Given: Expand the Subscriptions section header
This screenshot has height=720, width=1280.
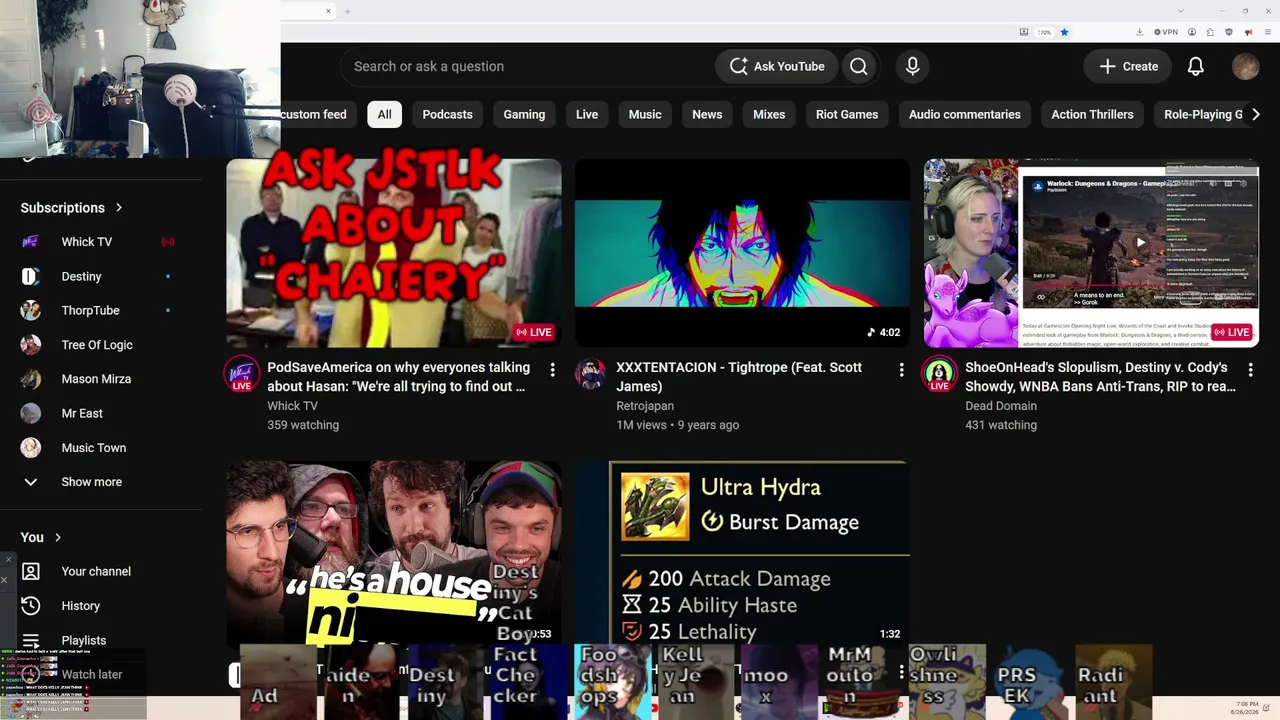Looking at the screenshot, I should pos(72,208).
